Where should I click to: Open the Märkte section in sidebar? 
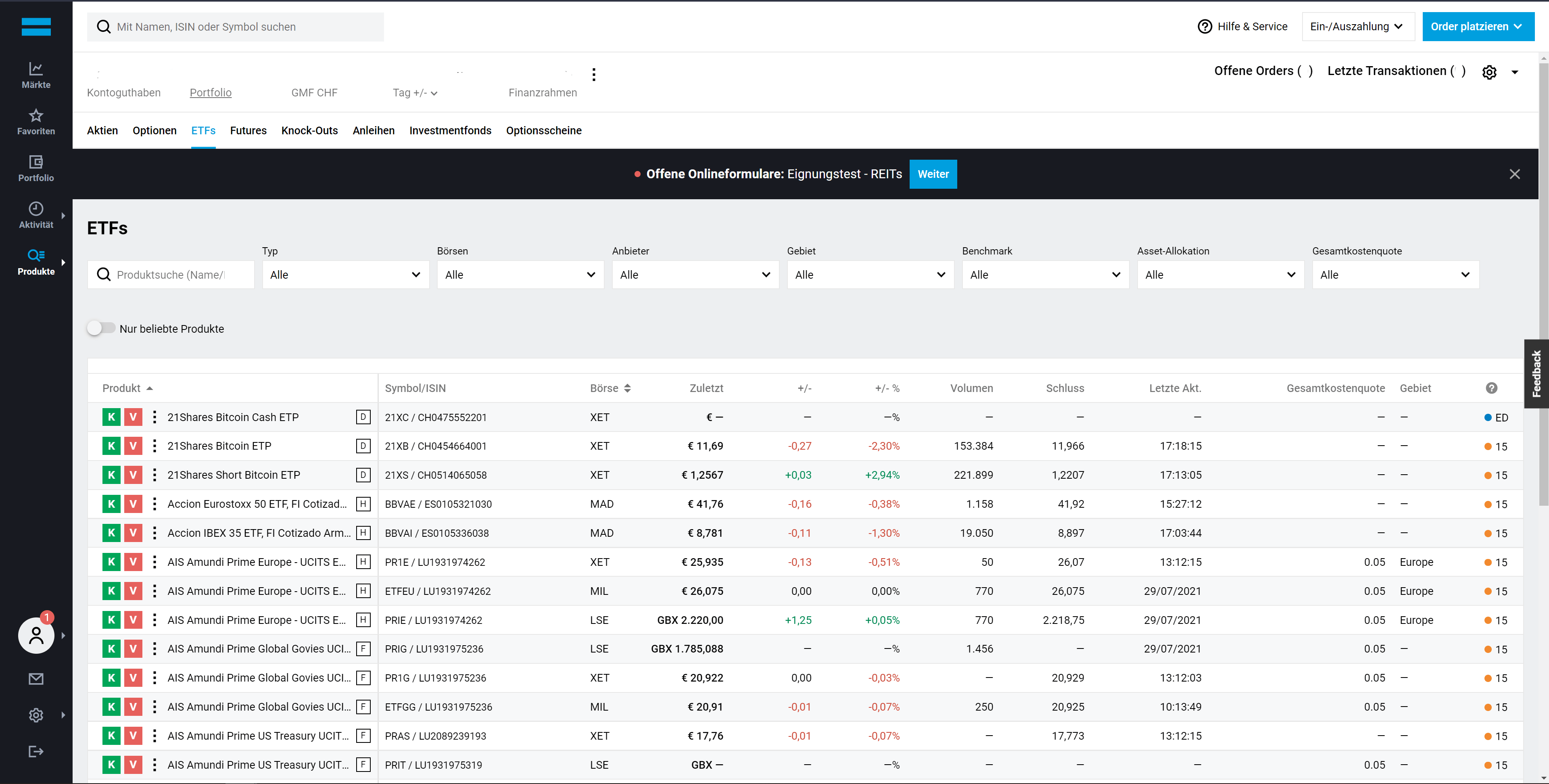coord(36,75)
